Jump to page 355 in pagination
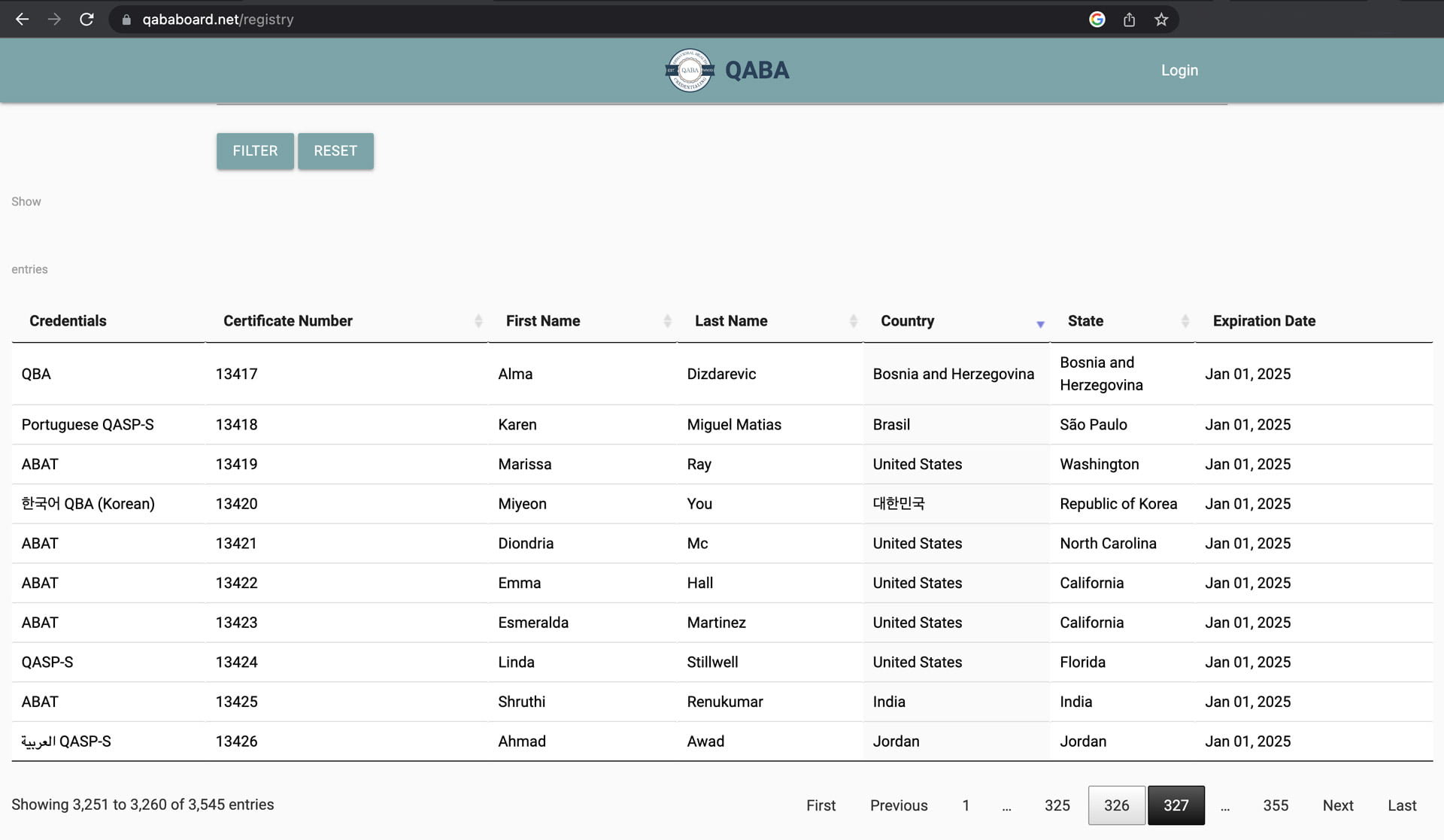 (1276, 805)
